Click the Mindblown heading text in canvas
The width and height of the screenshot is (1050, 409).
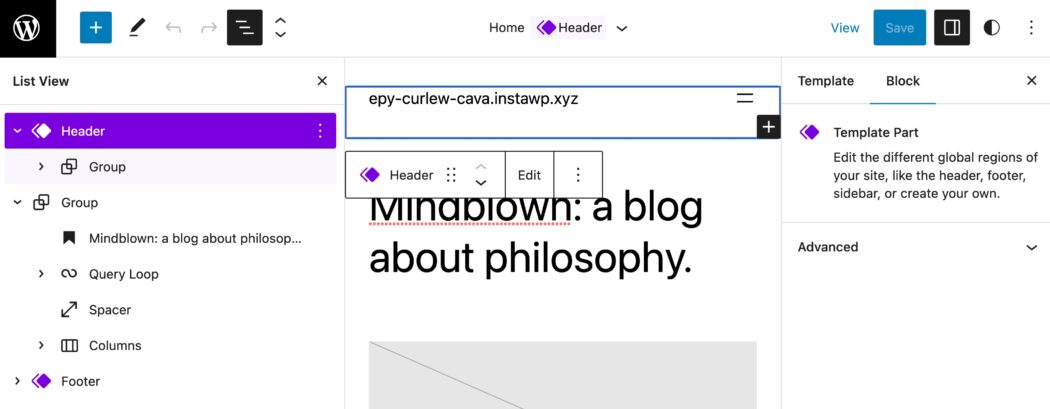(536, 232)
